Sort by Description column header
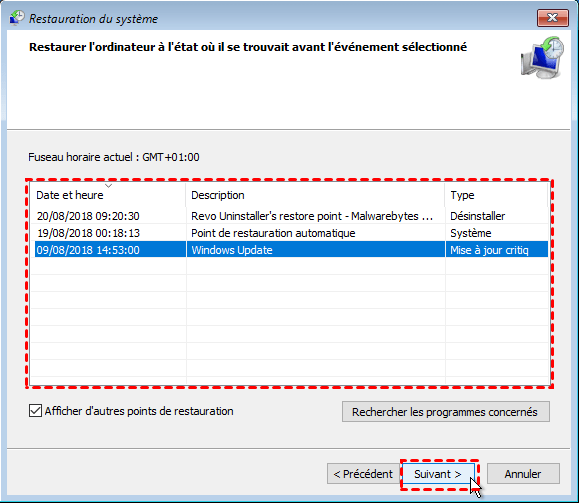 pyautogui.click(x=315, y=195)
